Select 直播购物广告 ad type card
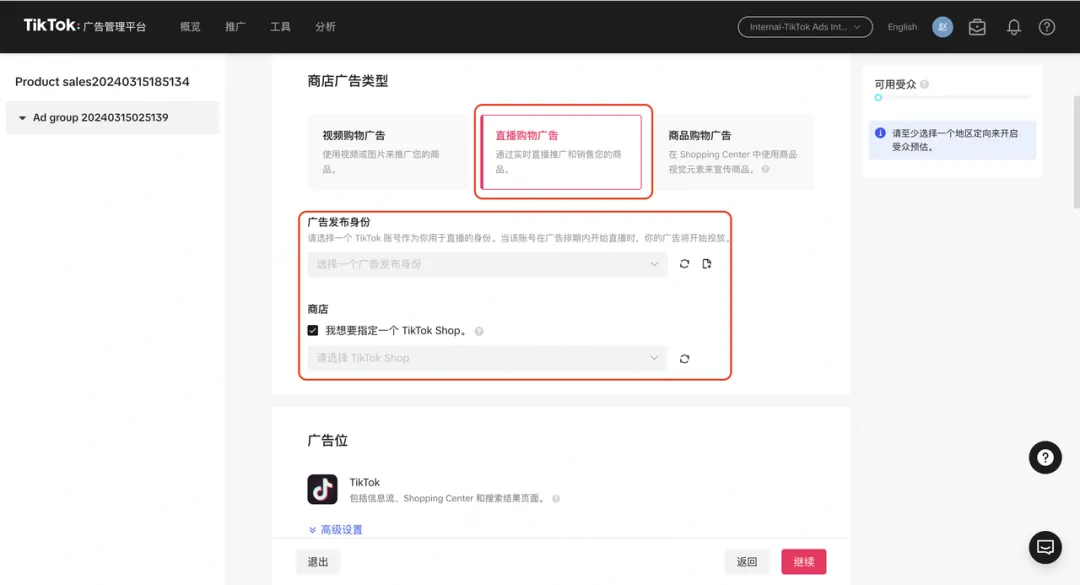Viewport: 1080px width, 585px height. tap(561, 152)
